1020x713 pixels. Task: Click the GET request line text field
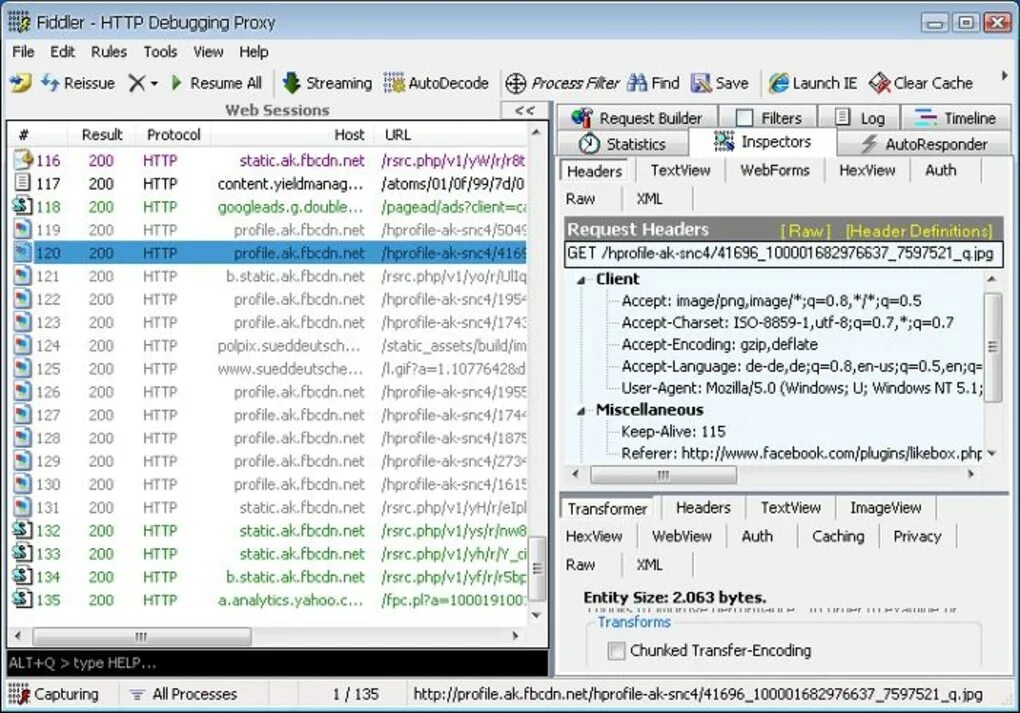[x=783, y=254]
